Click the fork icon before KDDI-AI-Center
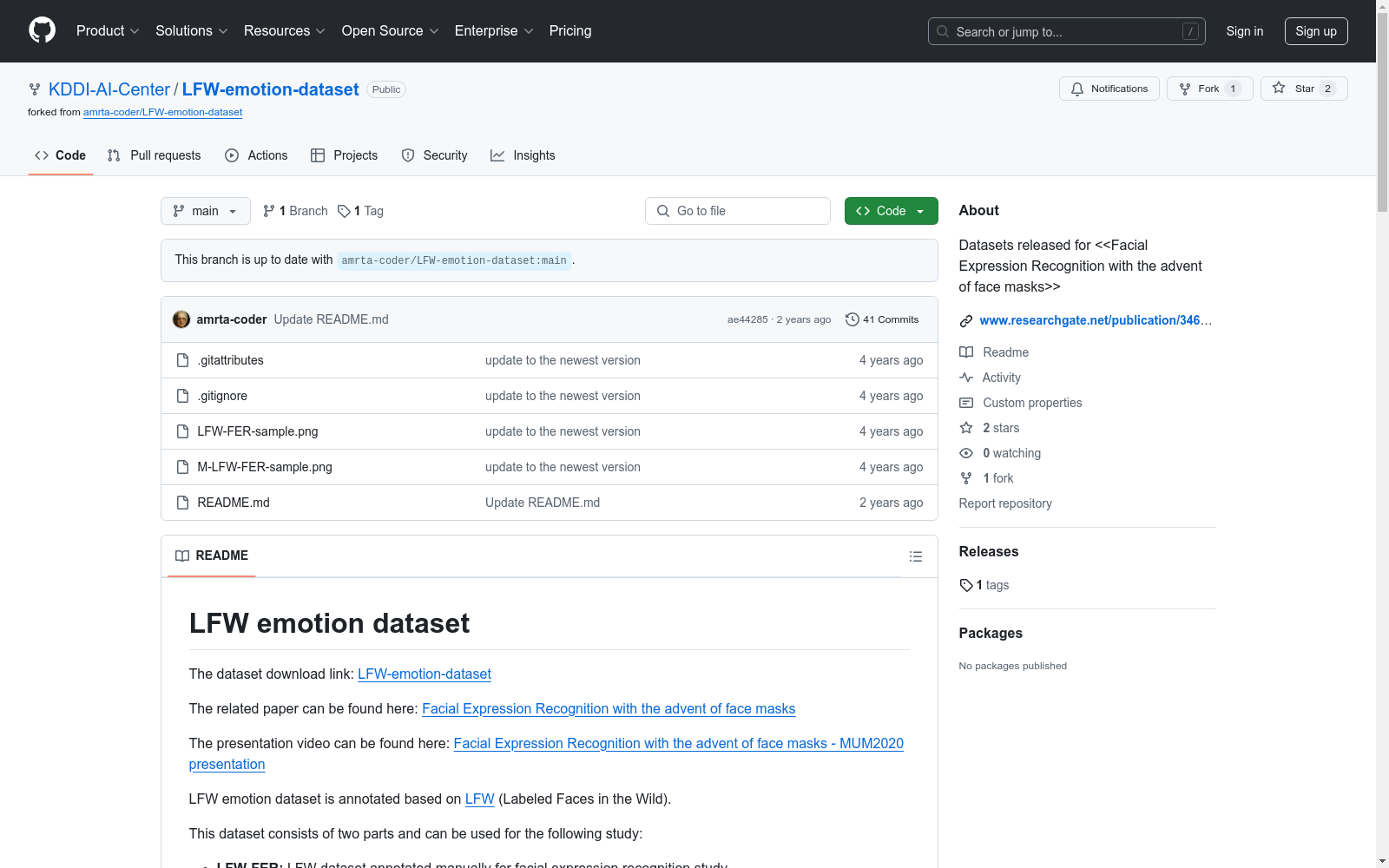 point(35,89)
